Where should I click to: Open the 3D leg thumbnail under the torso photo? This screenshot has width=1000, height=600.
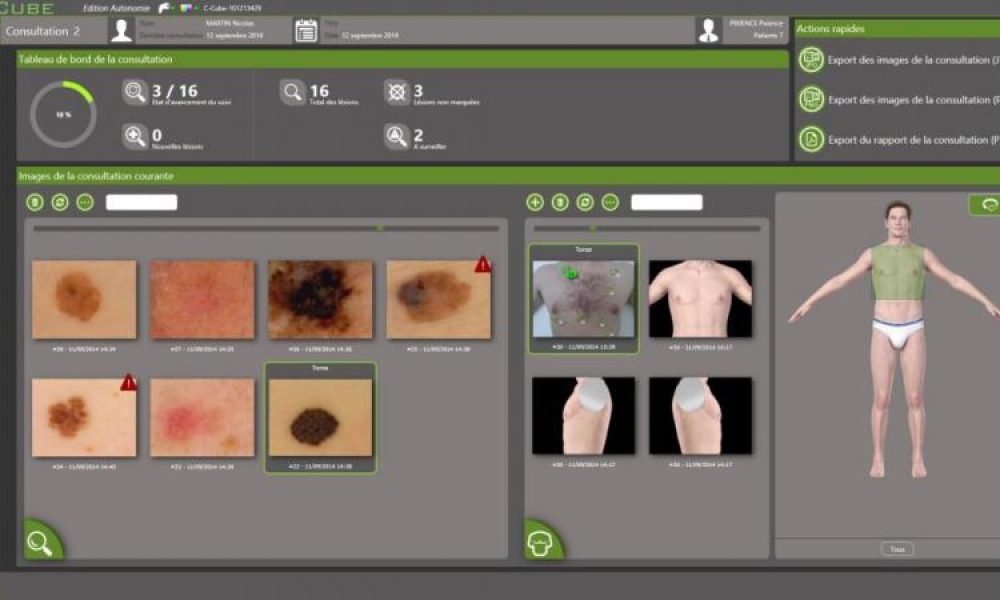[584, 416]
